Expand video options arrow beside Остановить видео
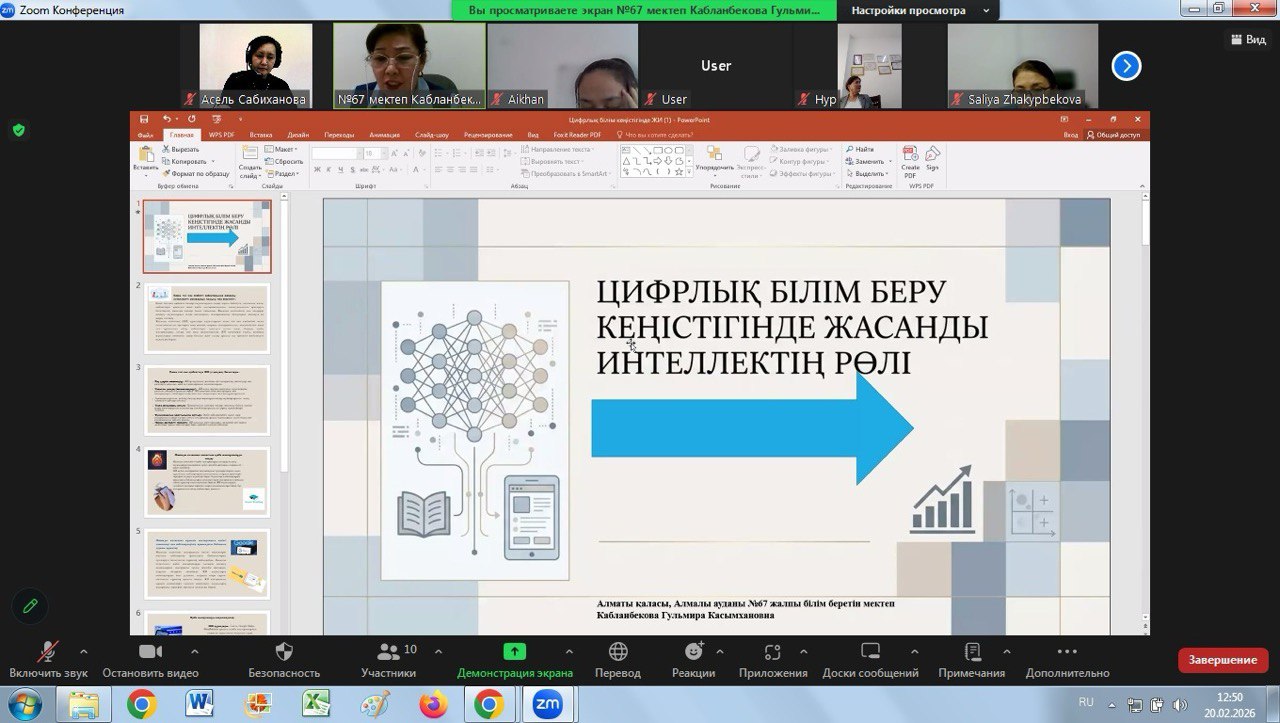The height and width of the screenshot is (723, 1280). [194, 652]
